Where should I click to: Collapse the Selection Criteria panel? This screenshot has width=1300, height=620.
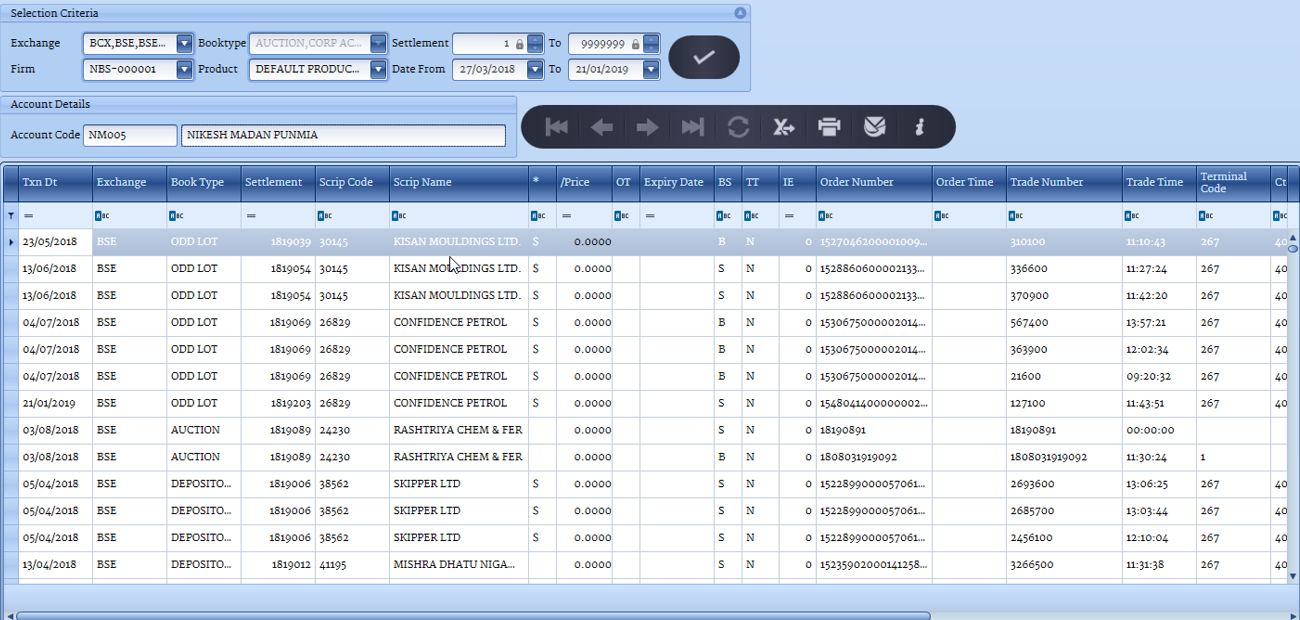tap(740, 13)
